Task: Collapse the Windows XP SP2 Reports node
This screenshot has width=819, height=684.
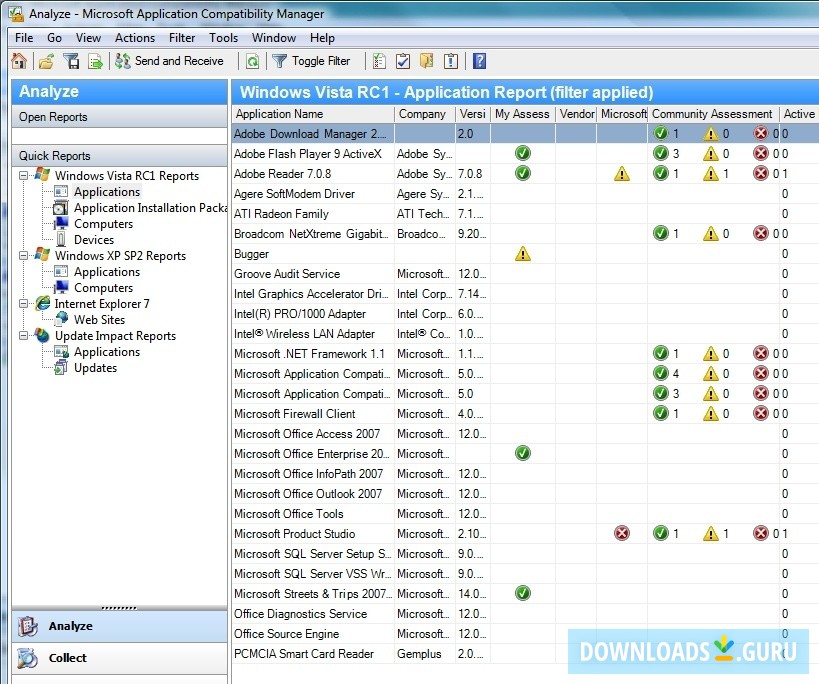Action: (x=23, y=256)
